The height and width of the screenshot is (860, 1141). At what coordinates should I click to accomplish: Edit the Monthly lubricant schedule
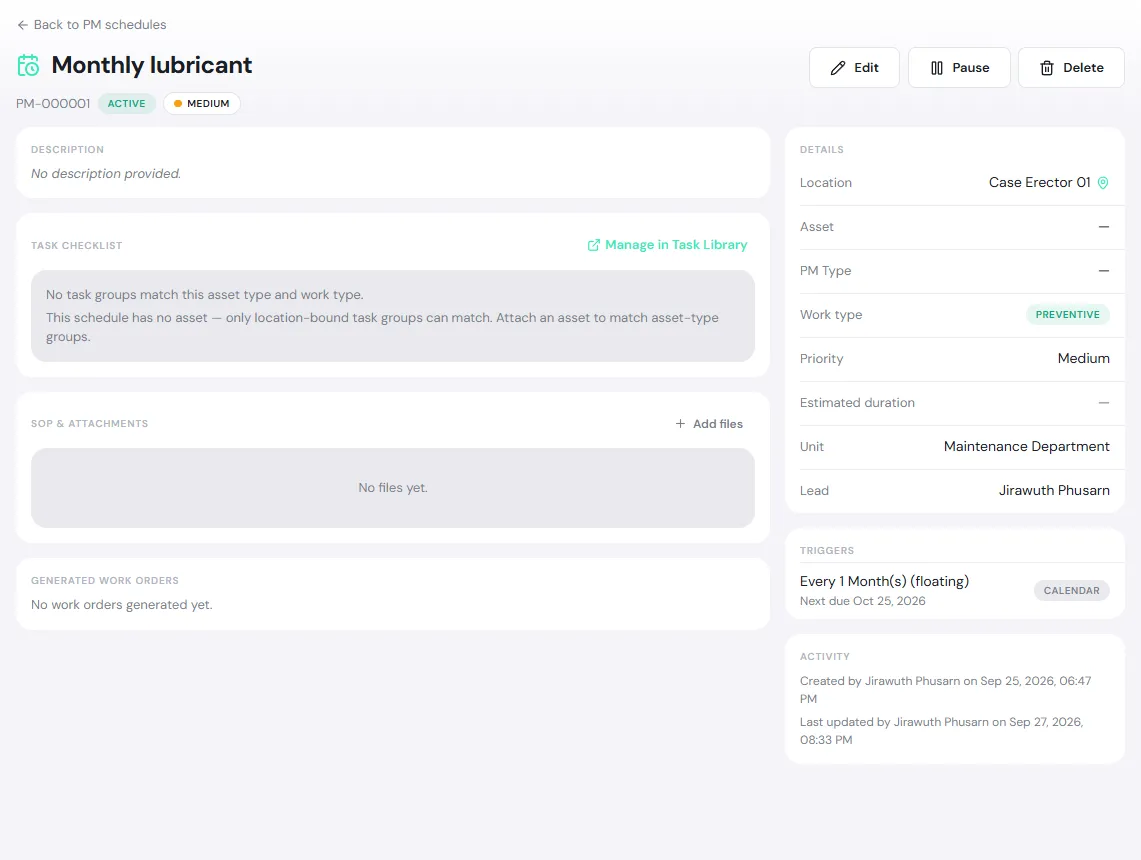pyautogui.click(x=854, y=68)
